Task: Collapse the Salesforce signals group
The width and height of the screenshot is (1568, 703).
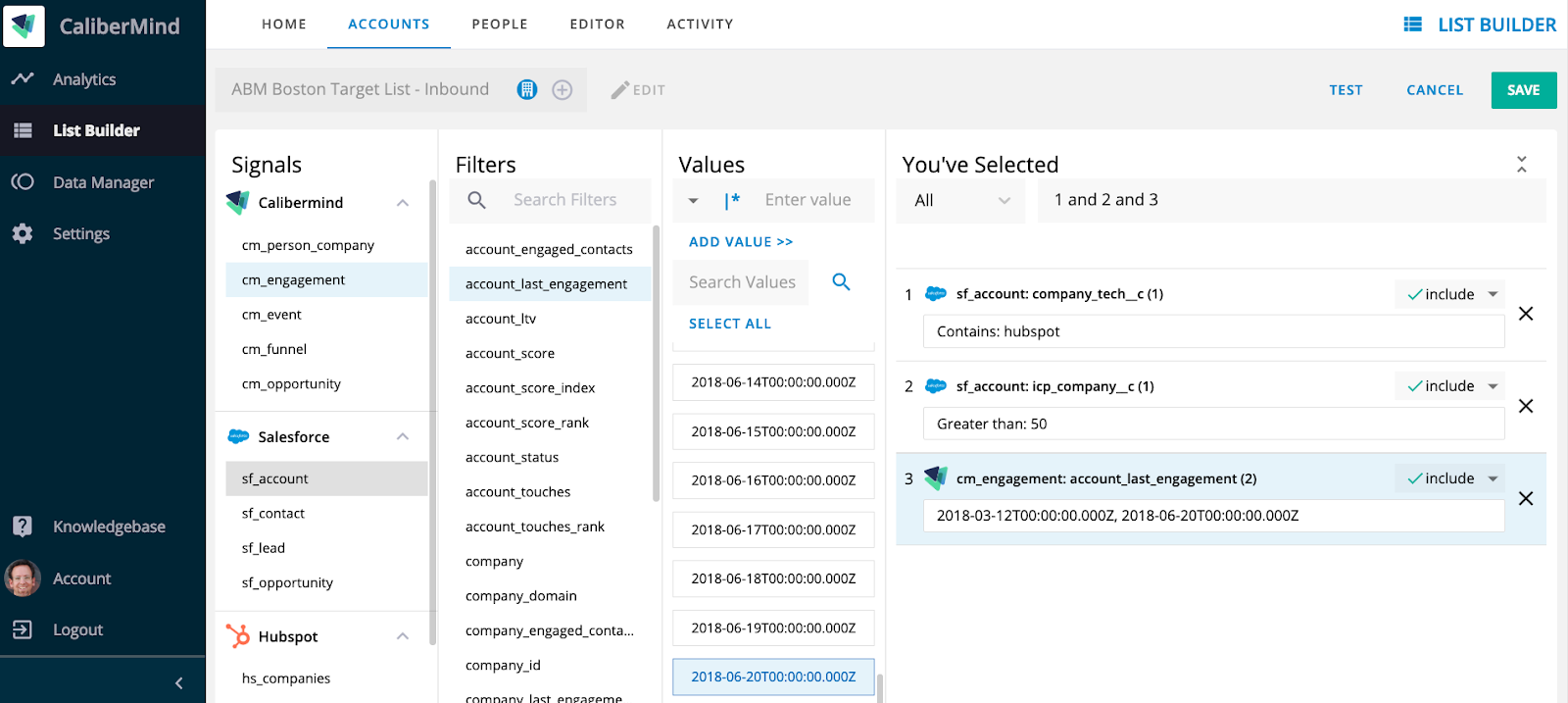Action: click(x=403, y=437)
